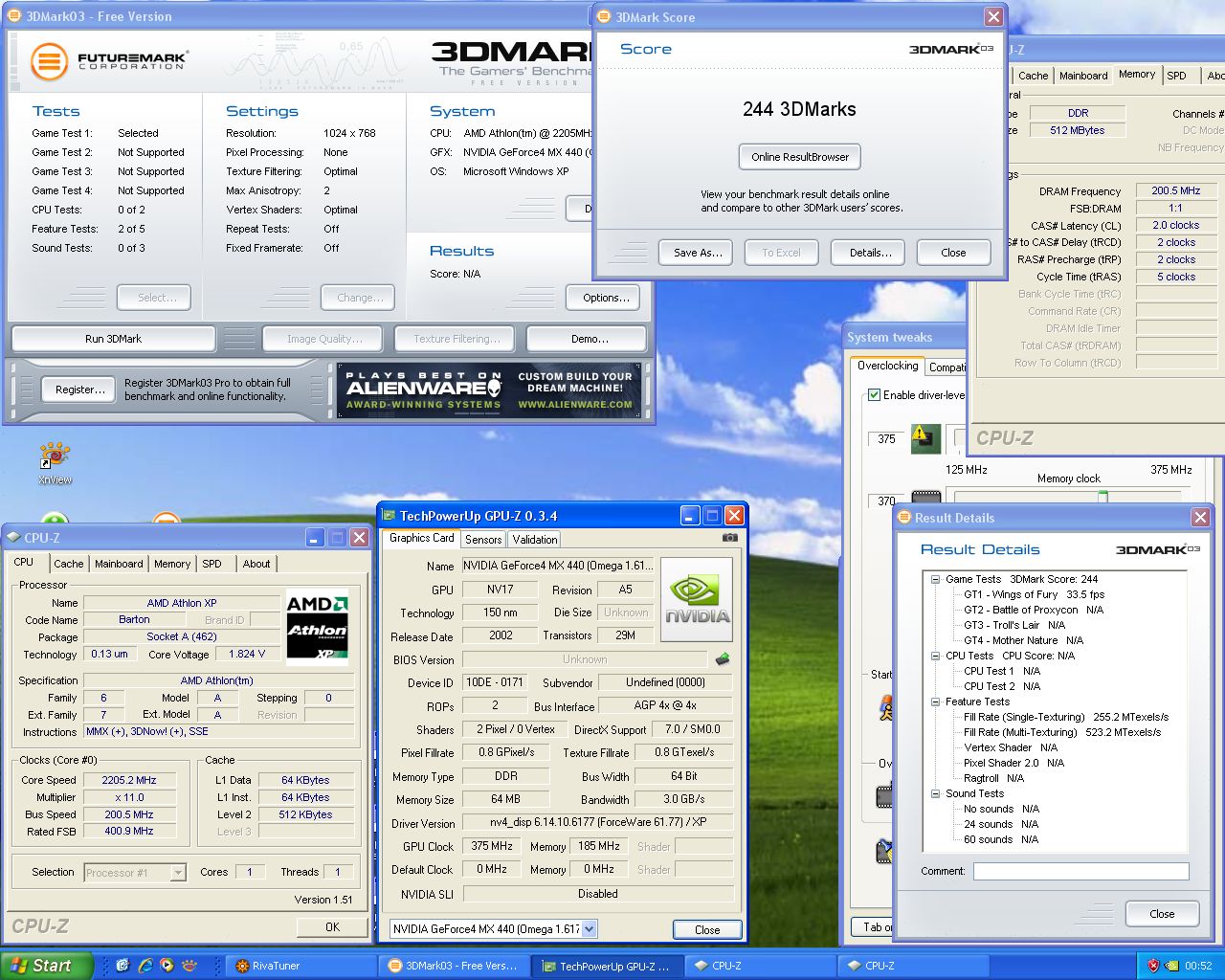Switch to RivaTuner from the taskbar
This screenshot has width=1225, height=980.
302,966
